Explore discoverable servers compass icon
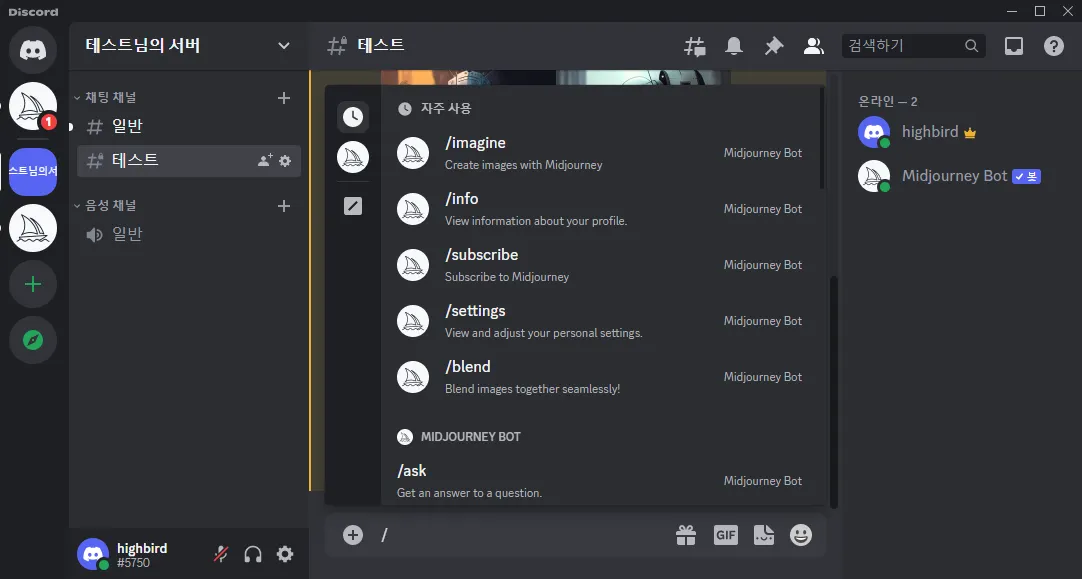1082x579 pixels. click(x=32, y=340)
